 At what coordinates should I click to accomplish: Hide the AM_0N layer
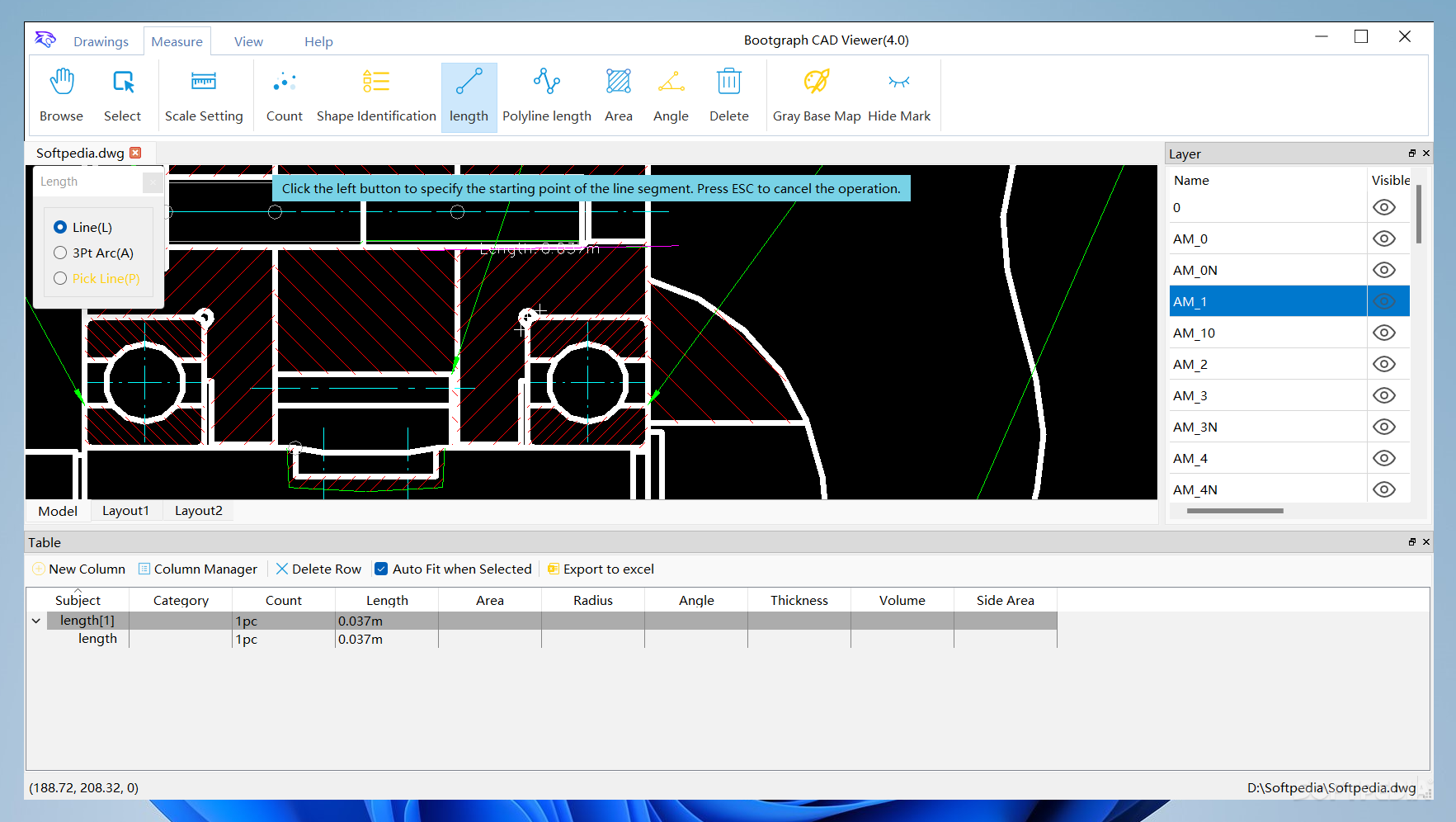(x=1383, y=270)
